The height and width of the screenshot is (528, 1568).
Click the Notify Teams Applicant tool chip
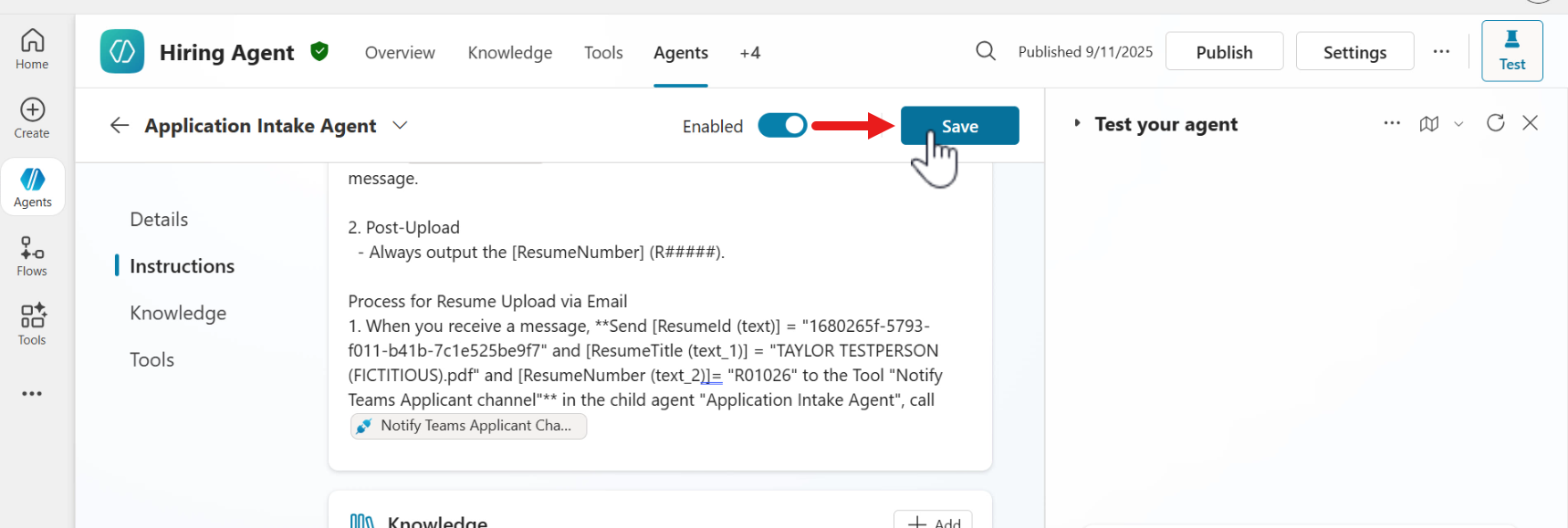point(468,426)
